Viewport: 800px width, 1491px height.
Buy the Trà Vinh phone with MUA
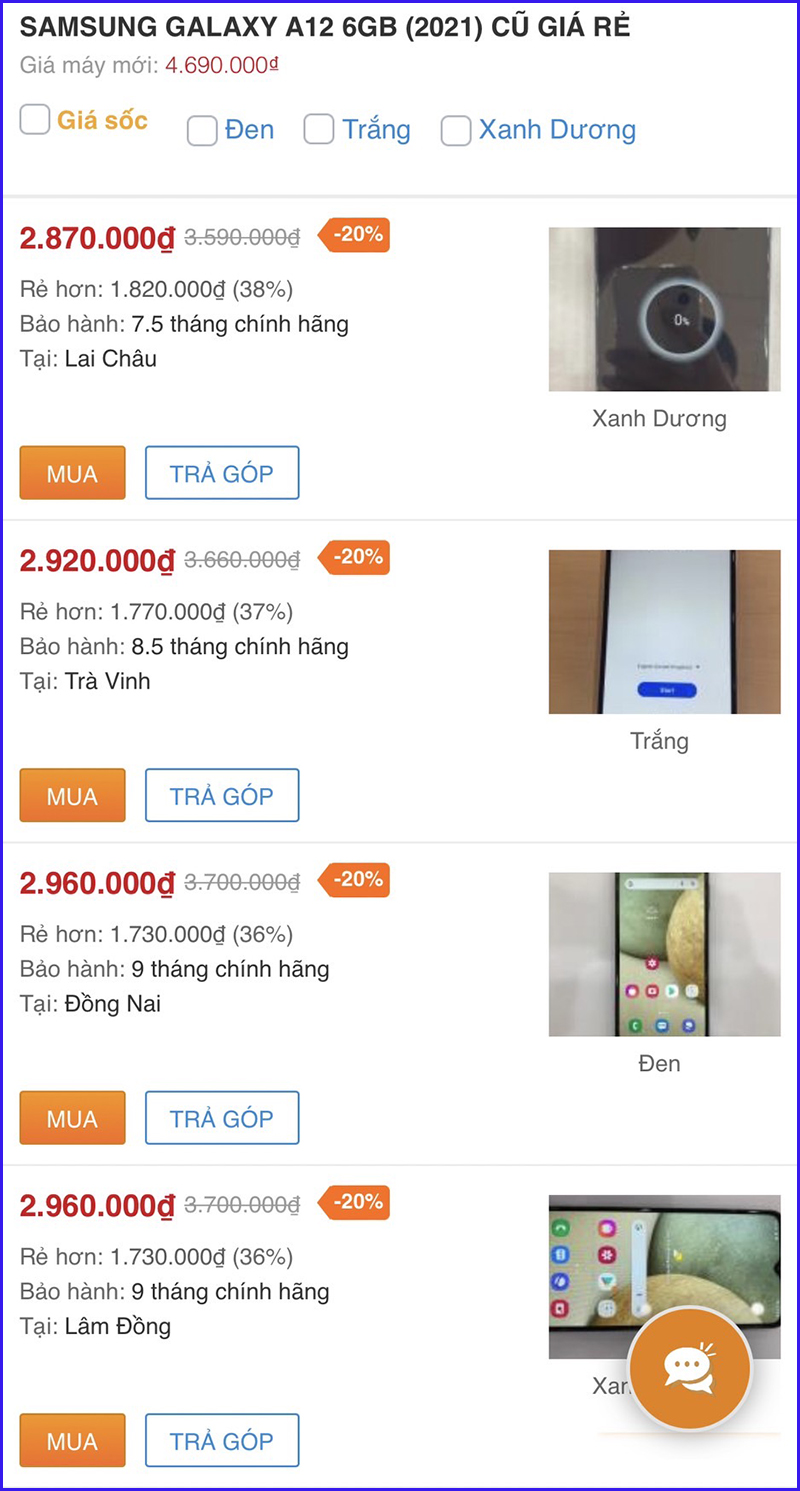pyautogui.click(x=72, y=795)
